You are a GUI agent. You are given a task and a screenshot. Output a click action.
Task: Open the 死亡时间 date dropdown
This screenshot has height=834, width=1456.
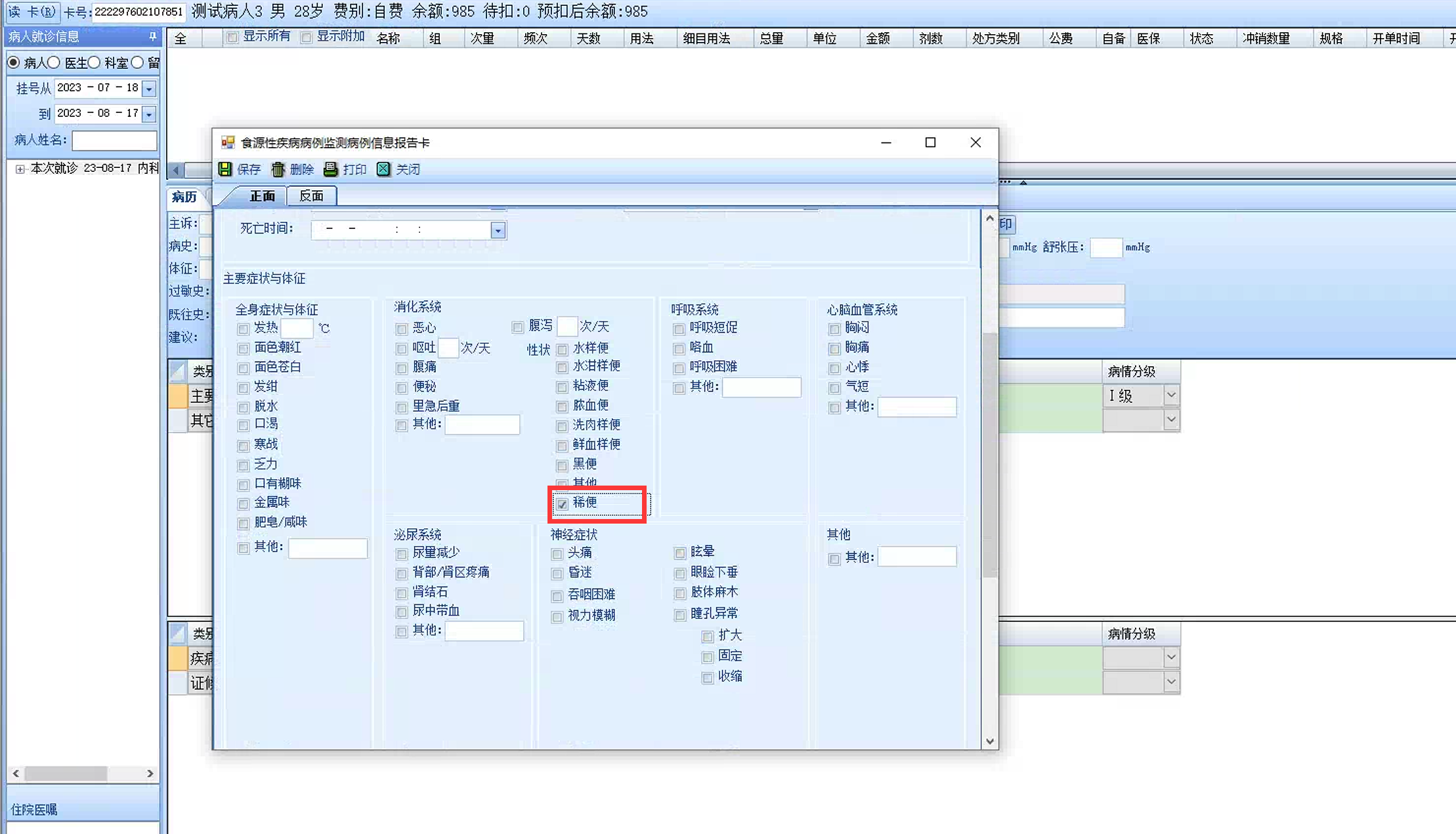[498, 230]
